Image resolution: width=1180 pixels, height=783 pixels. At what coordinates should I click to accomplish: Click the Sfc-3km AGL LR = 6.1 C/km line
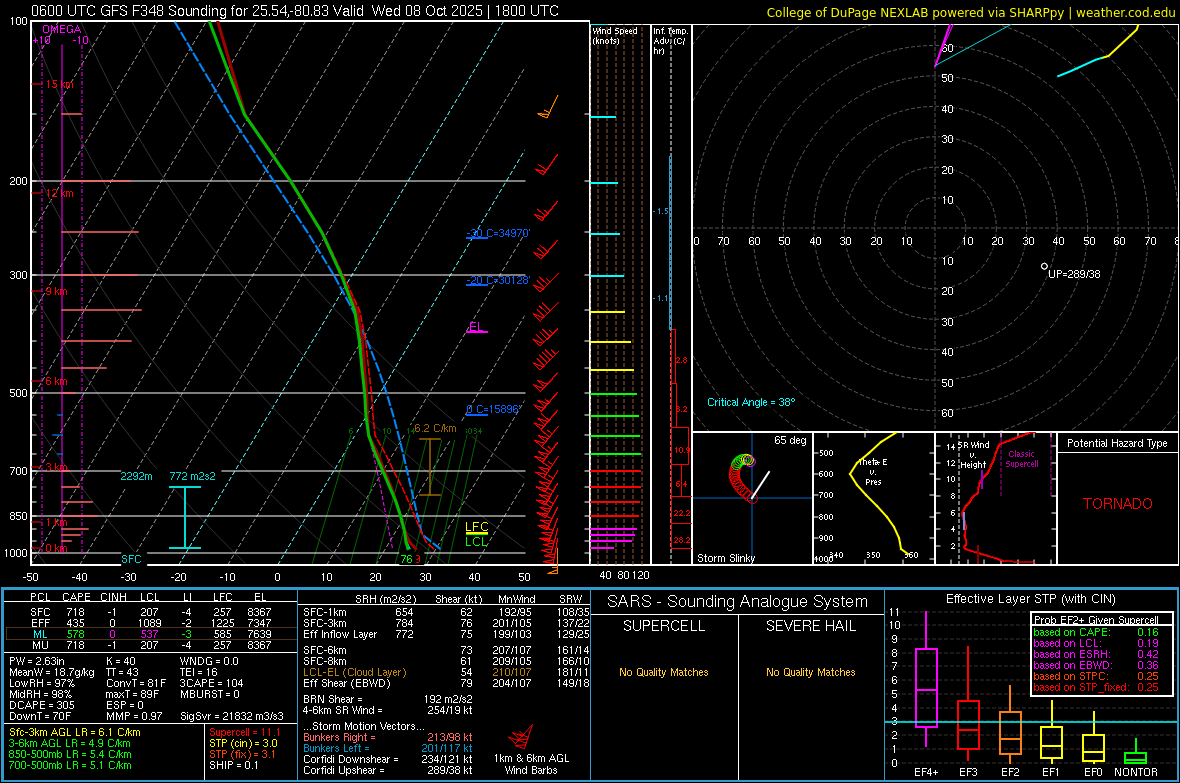(x=75, y=733)
